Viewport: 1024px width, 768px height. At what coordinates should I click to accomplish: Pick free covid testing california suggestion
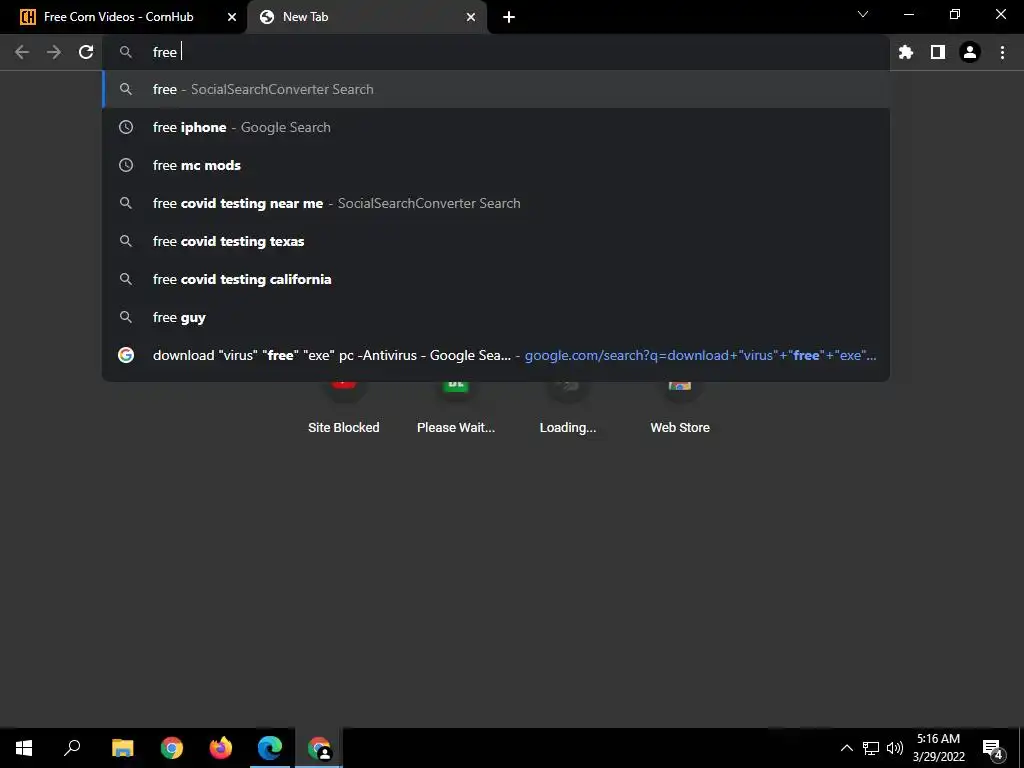click(496, 279)
